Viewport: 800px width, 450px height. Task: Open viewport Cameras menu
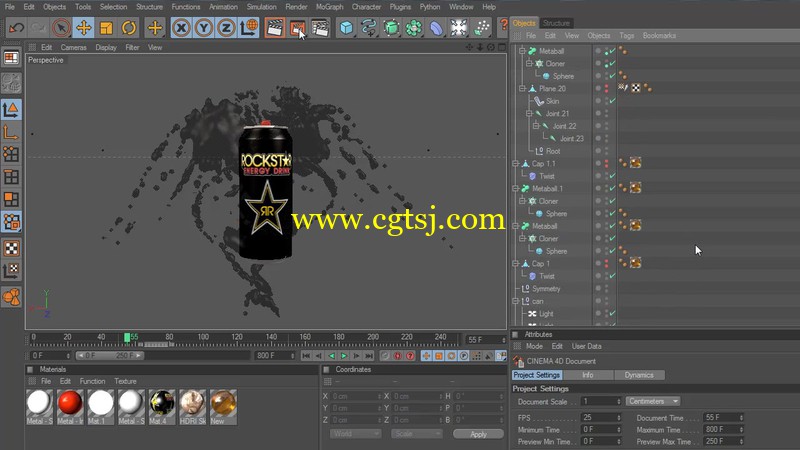click(73, 47)
